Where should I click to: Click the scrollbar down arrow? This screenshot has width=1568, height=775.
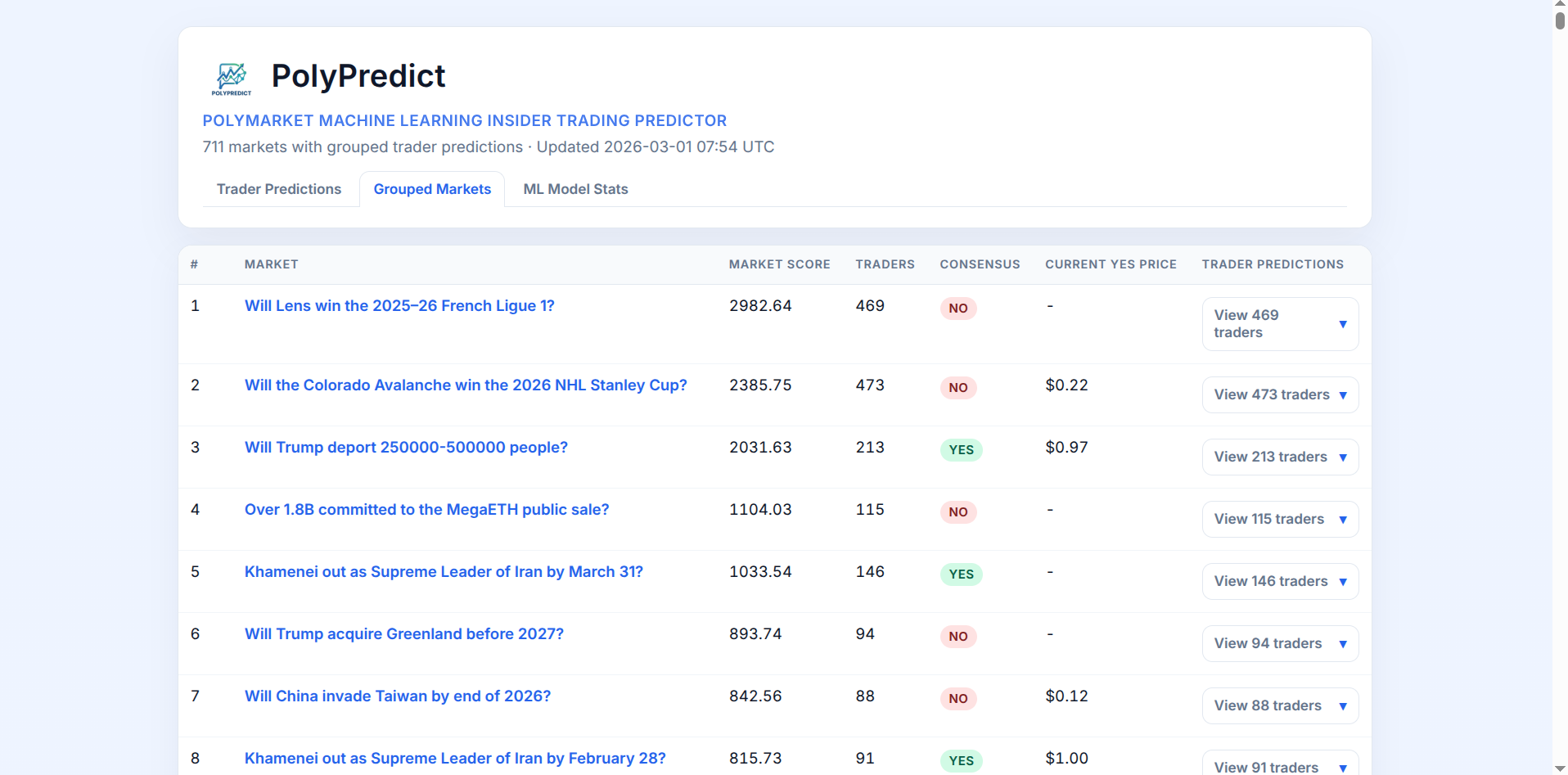1560,769
